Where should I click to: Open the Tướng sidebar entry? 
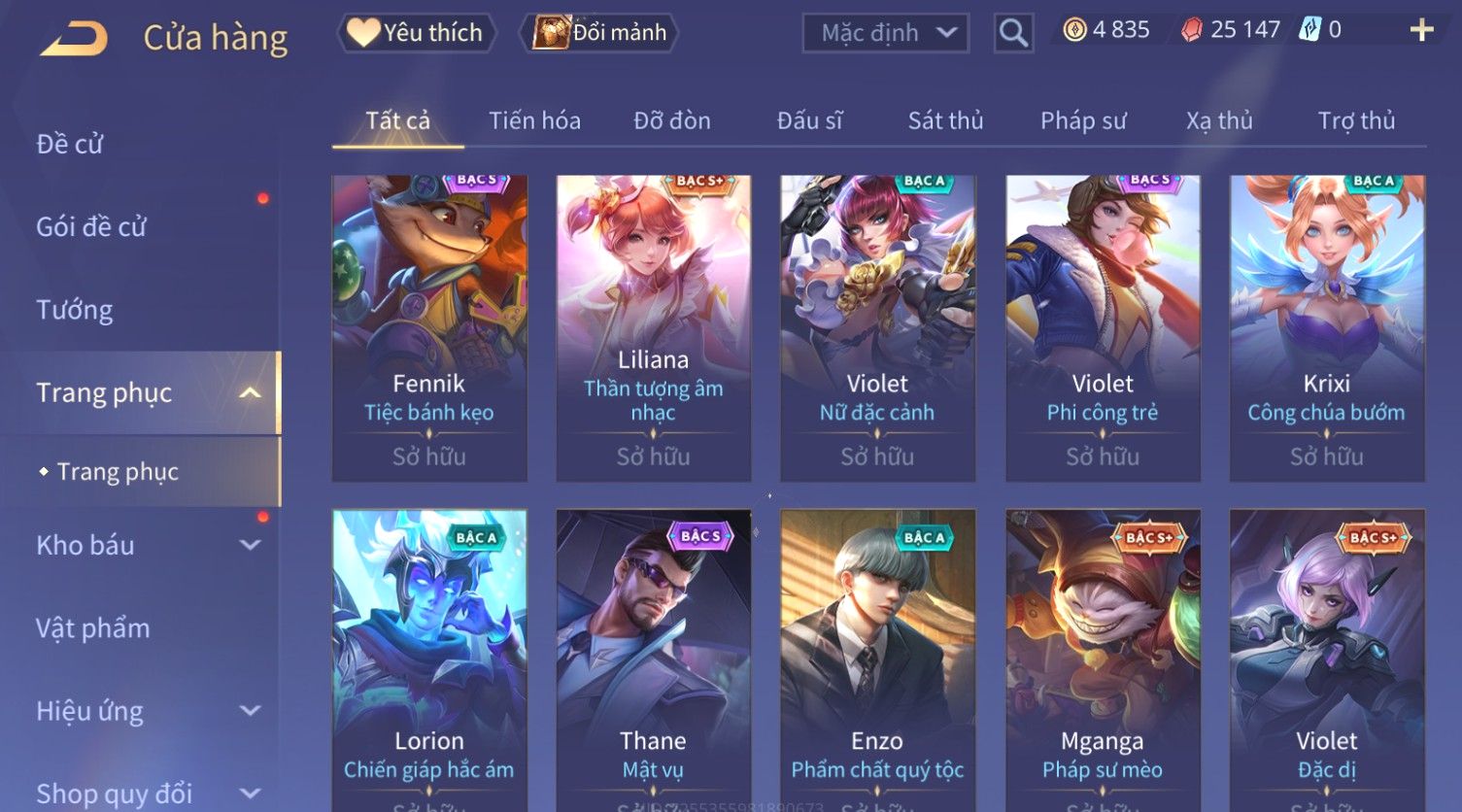click(x=75, y=310)
